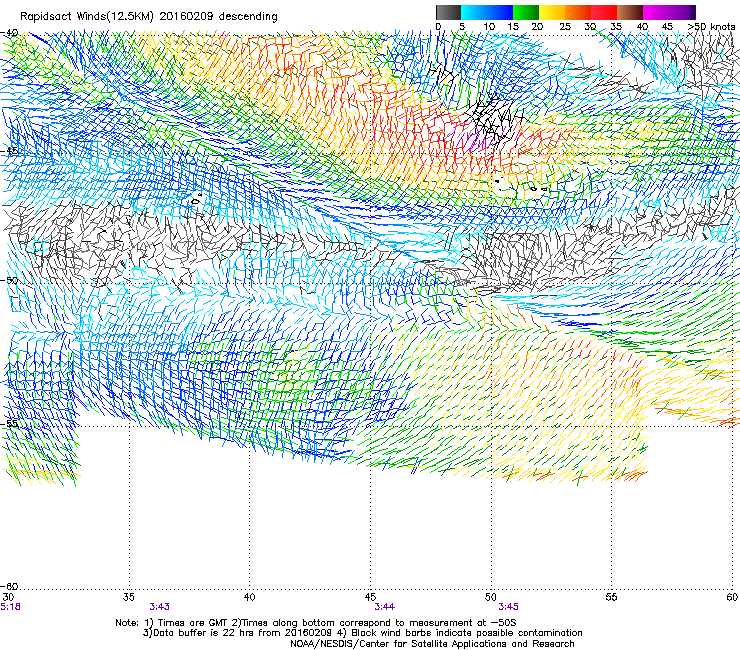Click the color scale label 35
Image resolution: width=740 pixels, height=650 pixels.
(x=616, y=27)
